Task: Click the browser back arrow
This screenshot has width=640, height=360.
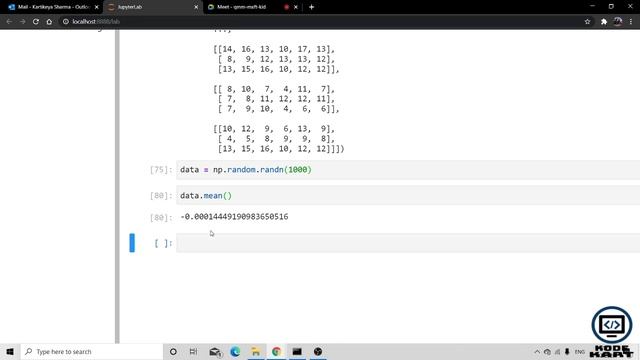Action: pos(9,22)
